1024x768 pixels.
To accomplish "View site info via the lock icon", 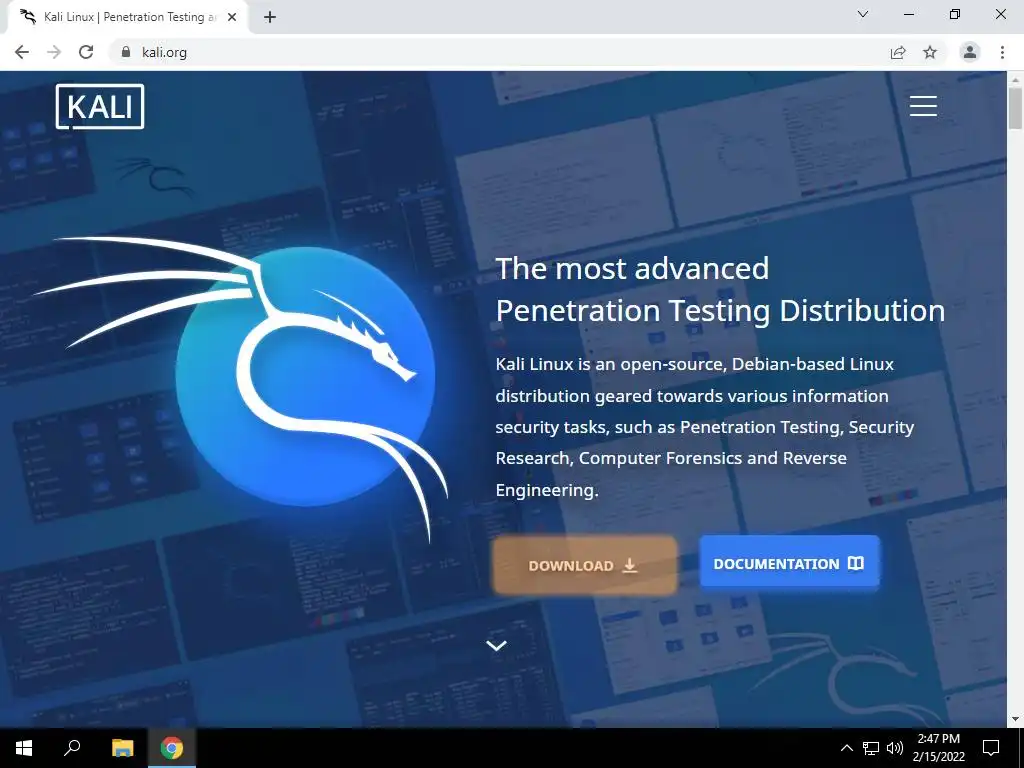I will (x=126, y=52).
